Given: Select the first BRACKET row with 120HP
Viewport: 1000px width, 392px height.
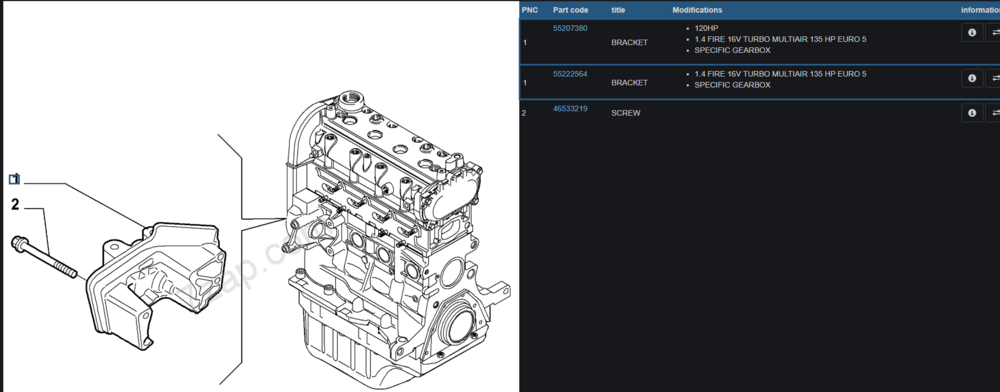Looking at the screenshot, I should 760,42.
